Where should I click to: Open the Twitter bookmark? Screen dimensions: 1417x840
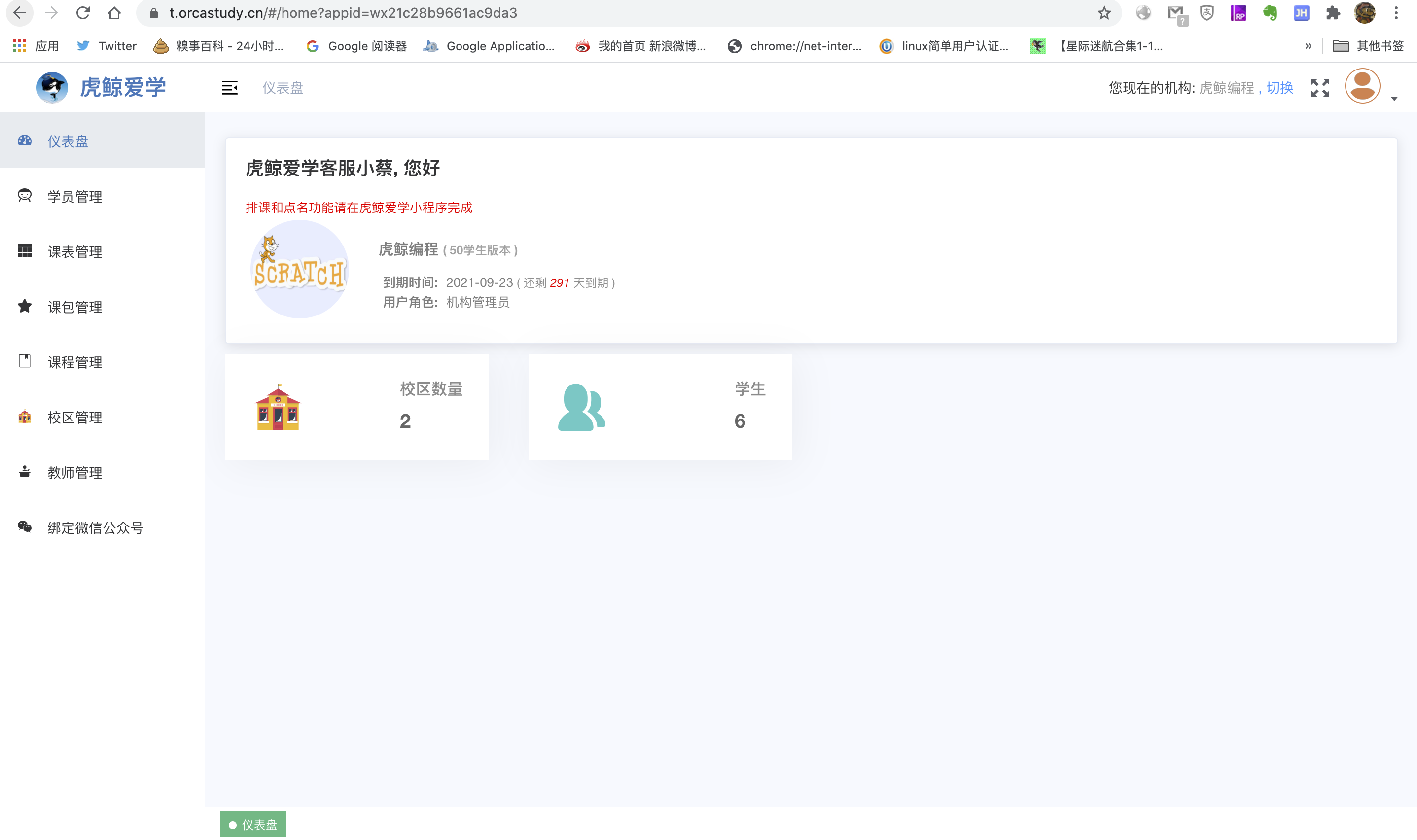click(106, 46)
